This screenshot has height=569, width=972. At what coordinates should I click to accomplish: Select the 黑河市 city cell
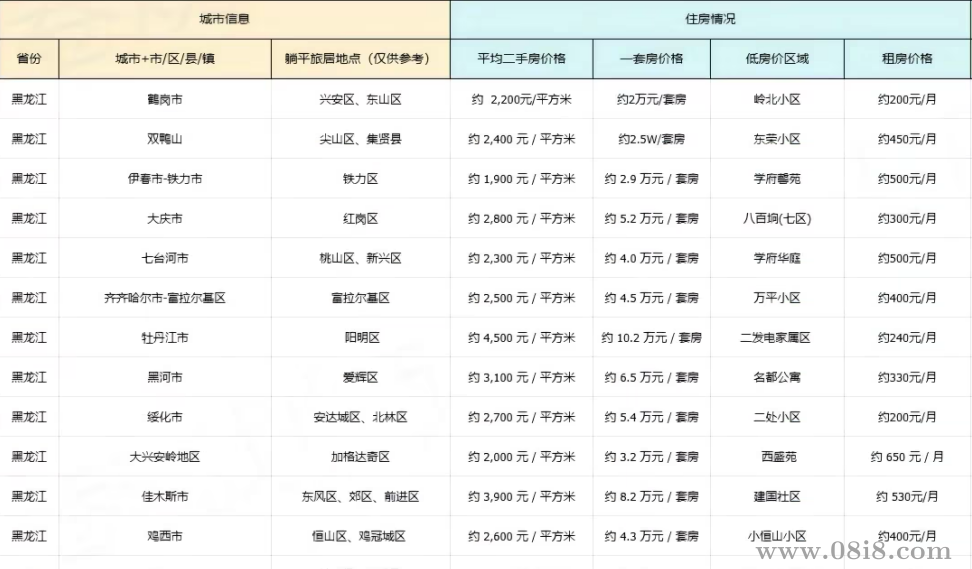pos(165,377)
